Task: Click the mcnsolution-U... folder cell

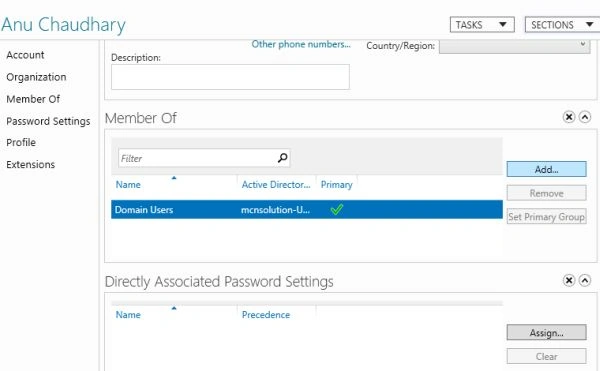Action: [x=276, y=210]
